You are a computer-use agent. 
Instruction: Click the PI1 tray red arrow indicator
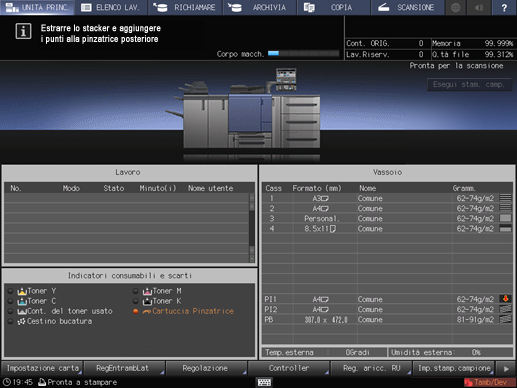505,299
